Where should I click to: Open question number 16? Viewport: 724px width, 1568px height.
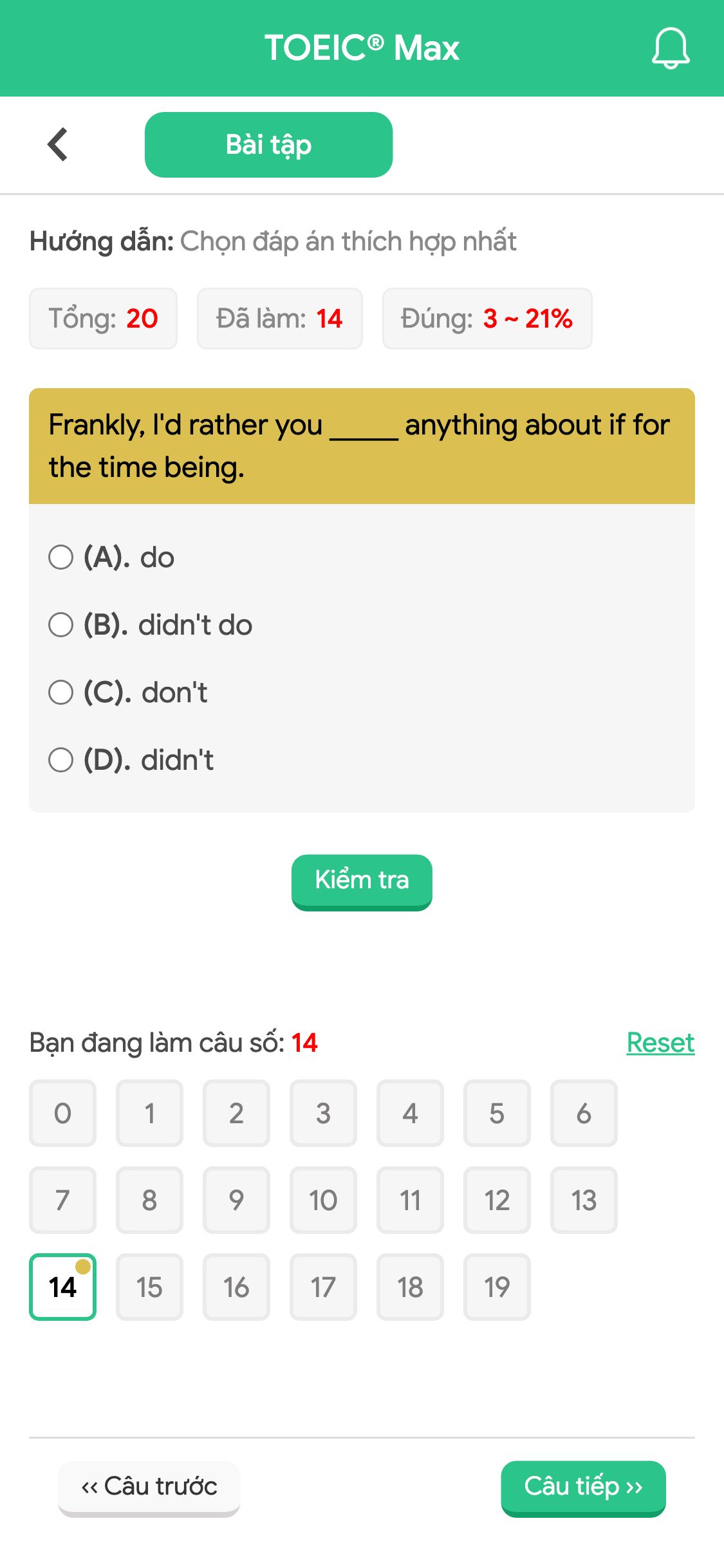236,1287
